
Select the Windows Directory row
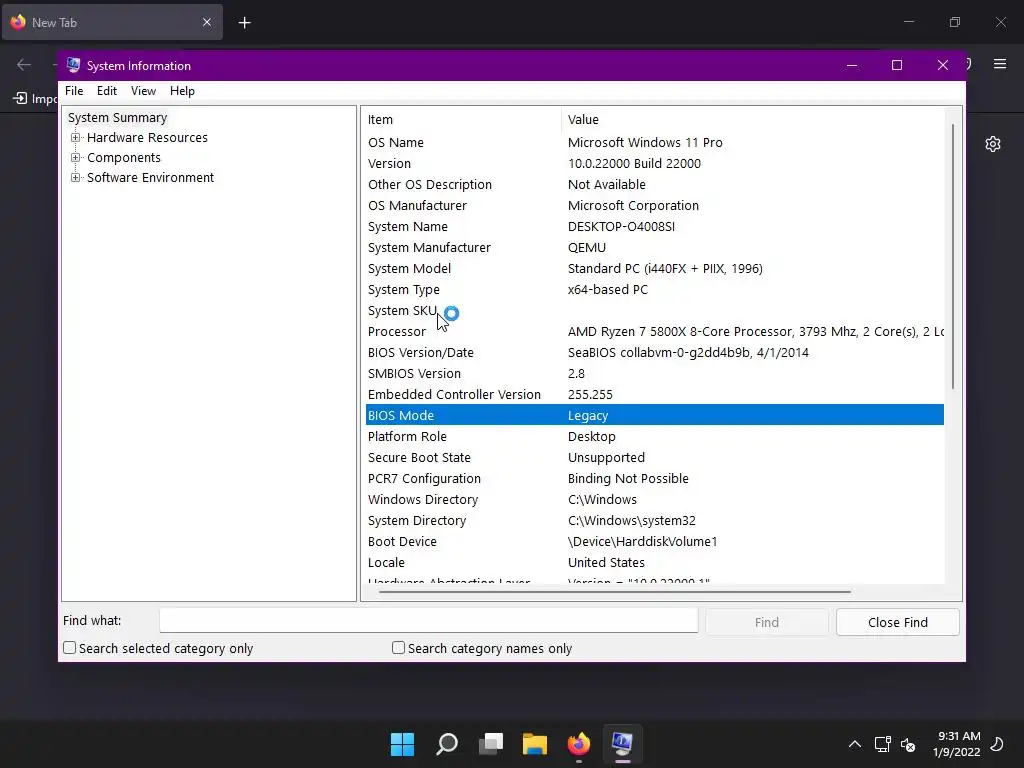click(x=654, y=500)
